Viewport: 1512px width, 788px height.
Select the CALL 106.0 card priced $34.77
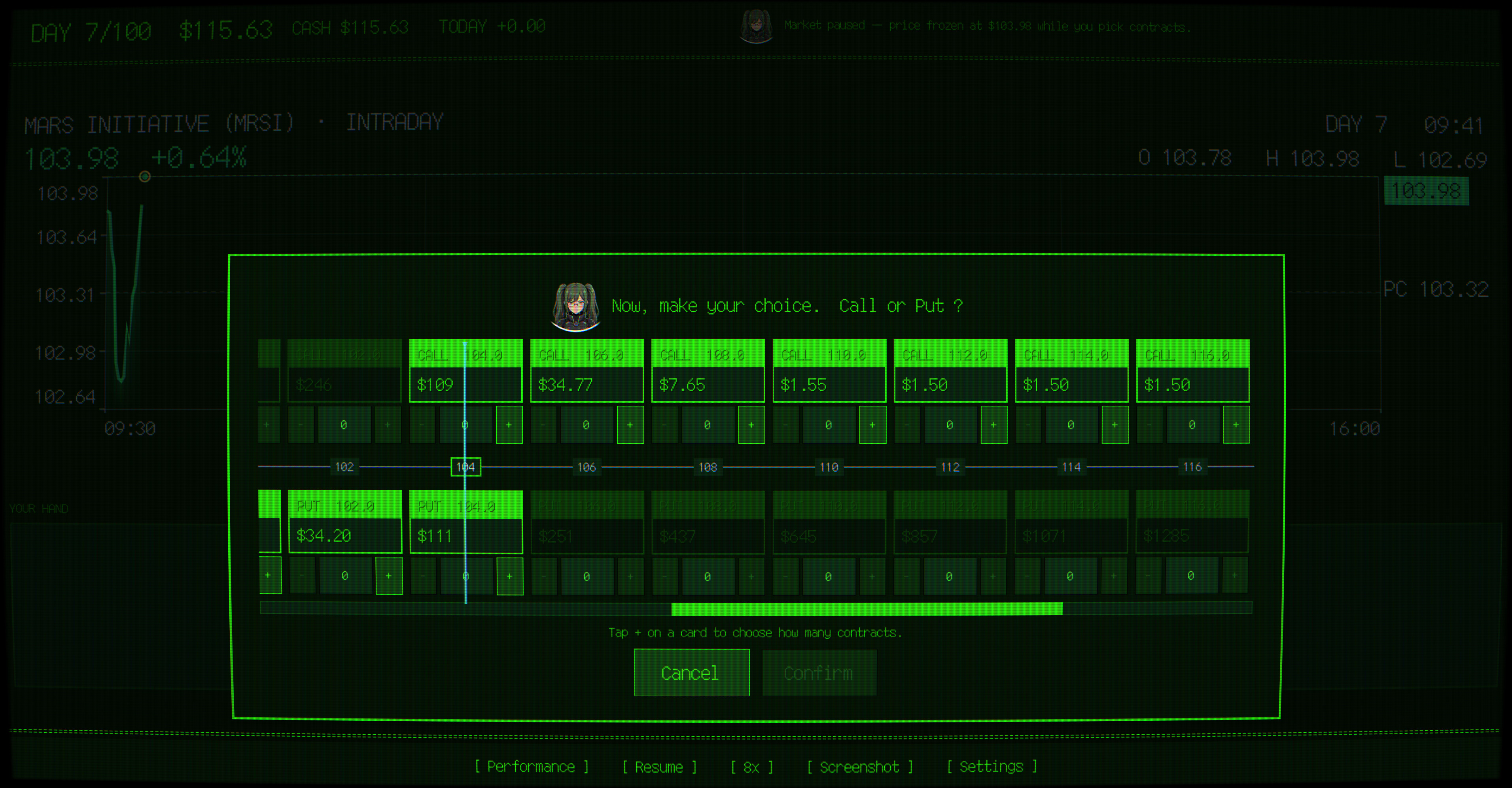pos(587,371)
